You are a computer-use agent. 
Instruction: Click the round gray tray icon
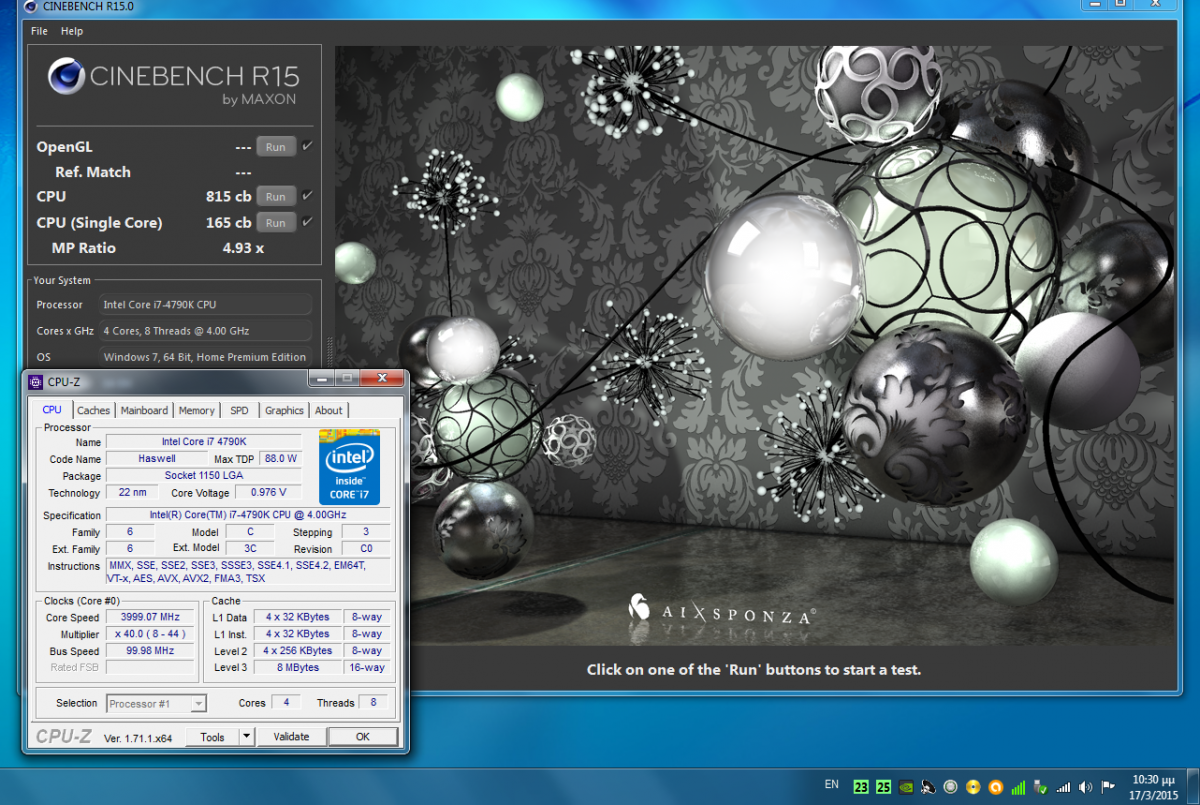point(951,787)
